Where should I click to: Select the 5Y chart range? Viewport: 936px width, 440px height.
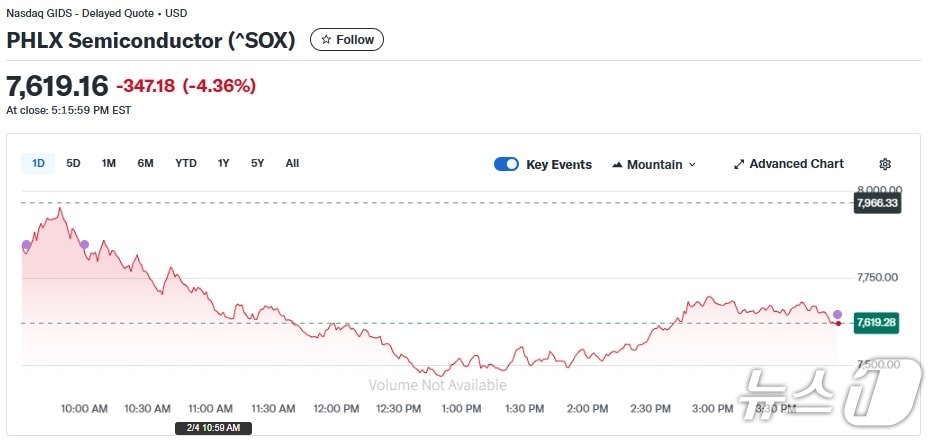(257, 163)
